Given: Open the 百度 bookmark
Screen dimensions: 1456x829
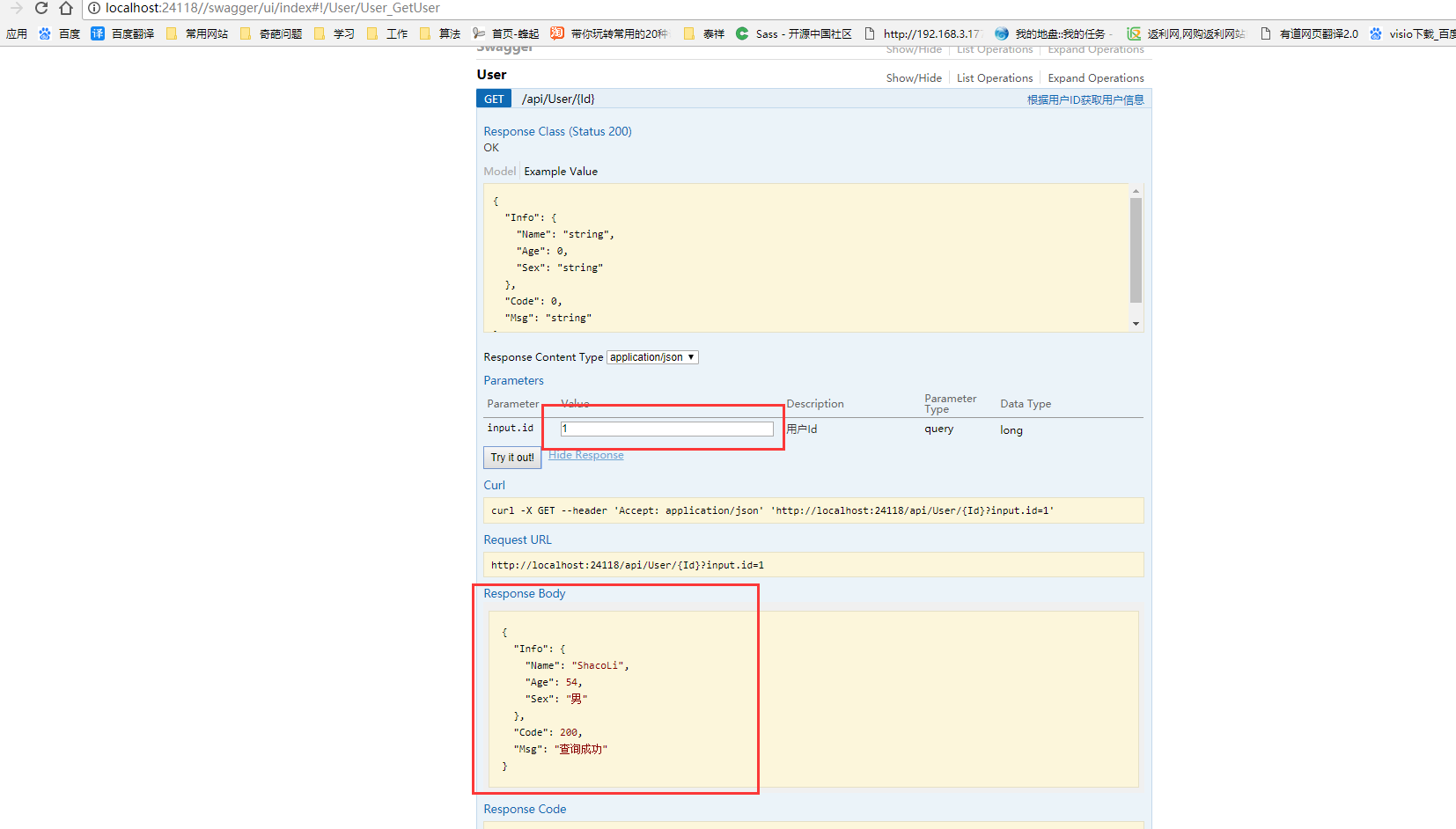Looking at the screenshot, I should point(59,33).
